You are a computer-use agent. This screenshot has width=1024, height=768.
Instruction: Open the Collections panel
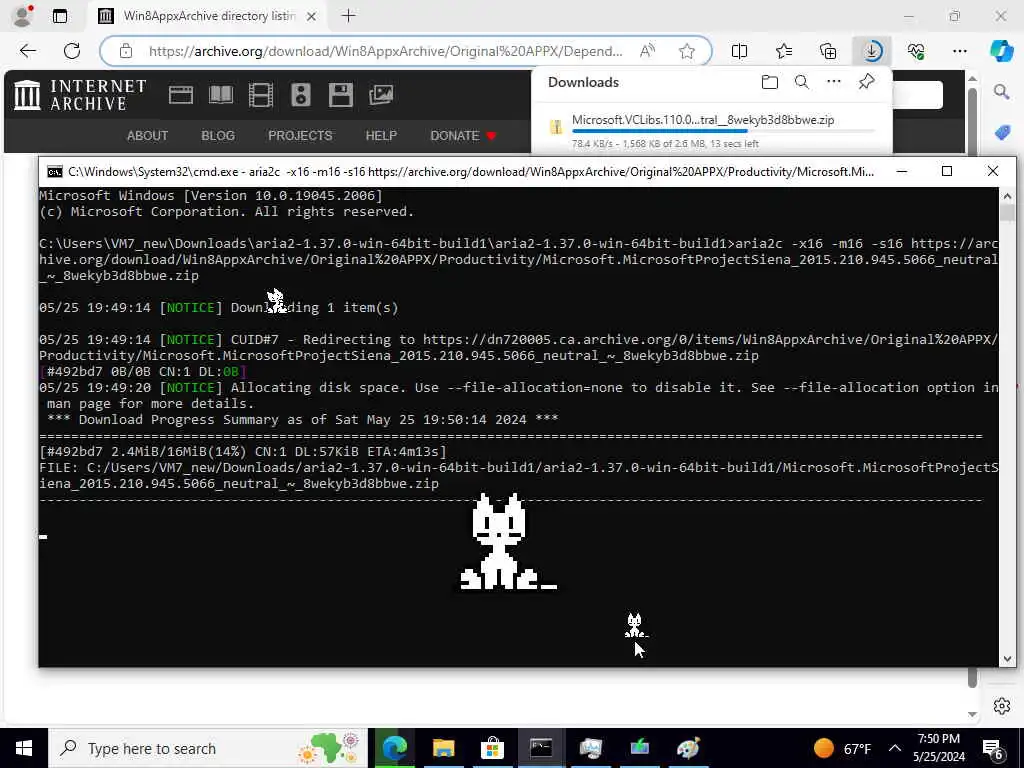[x=828, y=51]
